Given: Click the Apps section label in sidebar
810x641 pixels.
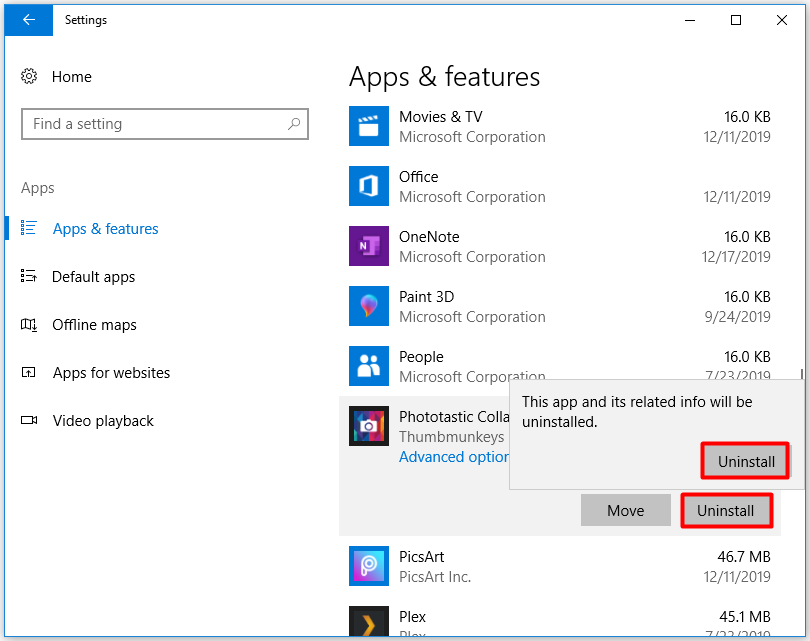Looking at the screenshot, I should (x=38, y=188).
